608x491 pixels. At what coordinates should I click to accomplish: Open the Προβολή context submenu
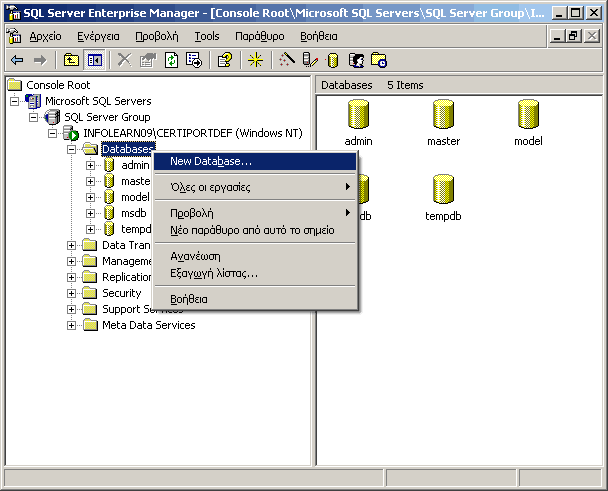pos(255,213)
